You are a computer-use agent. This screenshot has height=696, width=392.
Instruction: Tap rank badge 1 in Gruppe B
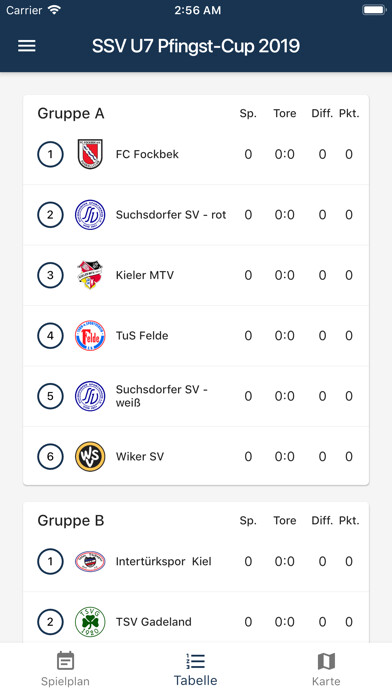tap(50, 562)
